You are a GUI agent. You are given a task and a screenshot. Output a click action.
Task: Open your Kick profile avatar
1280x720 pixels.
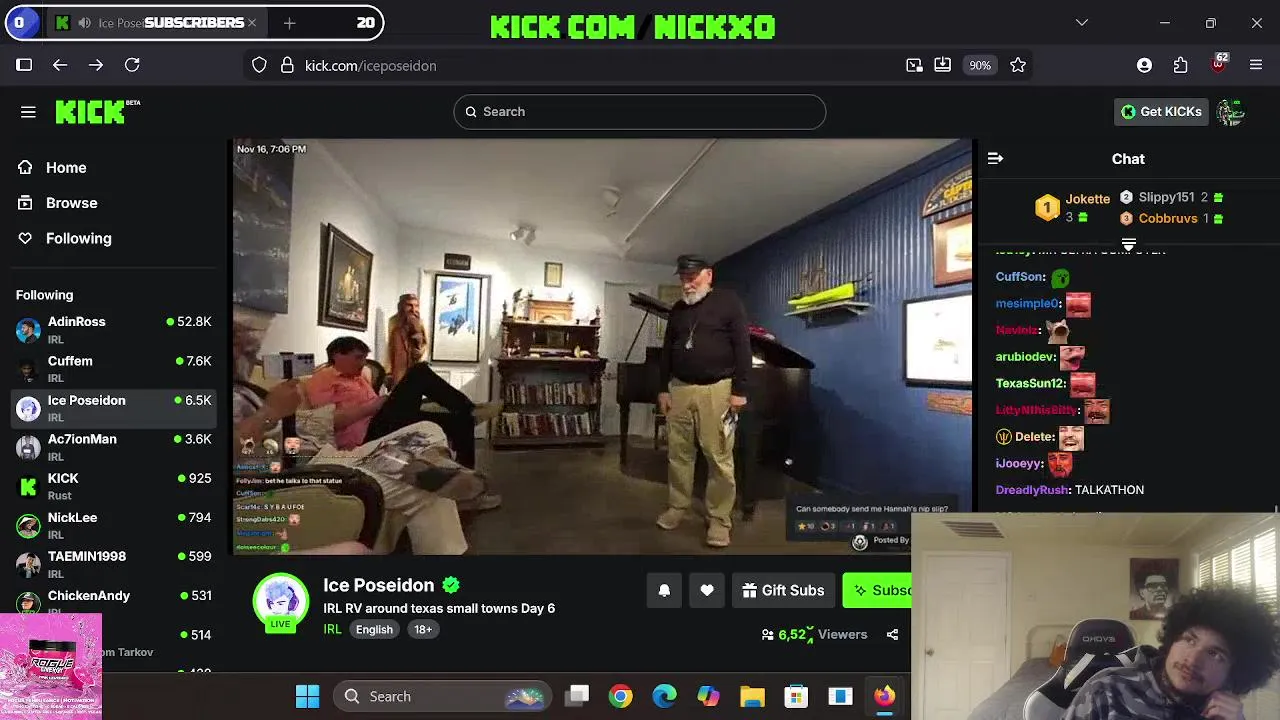tap(1231, 112)
